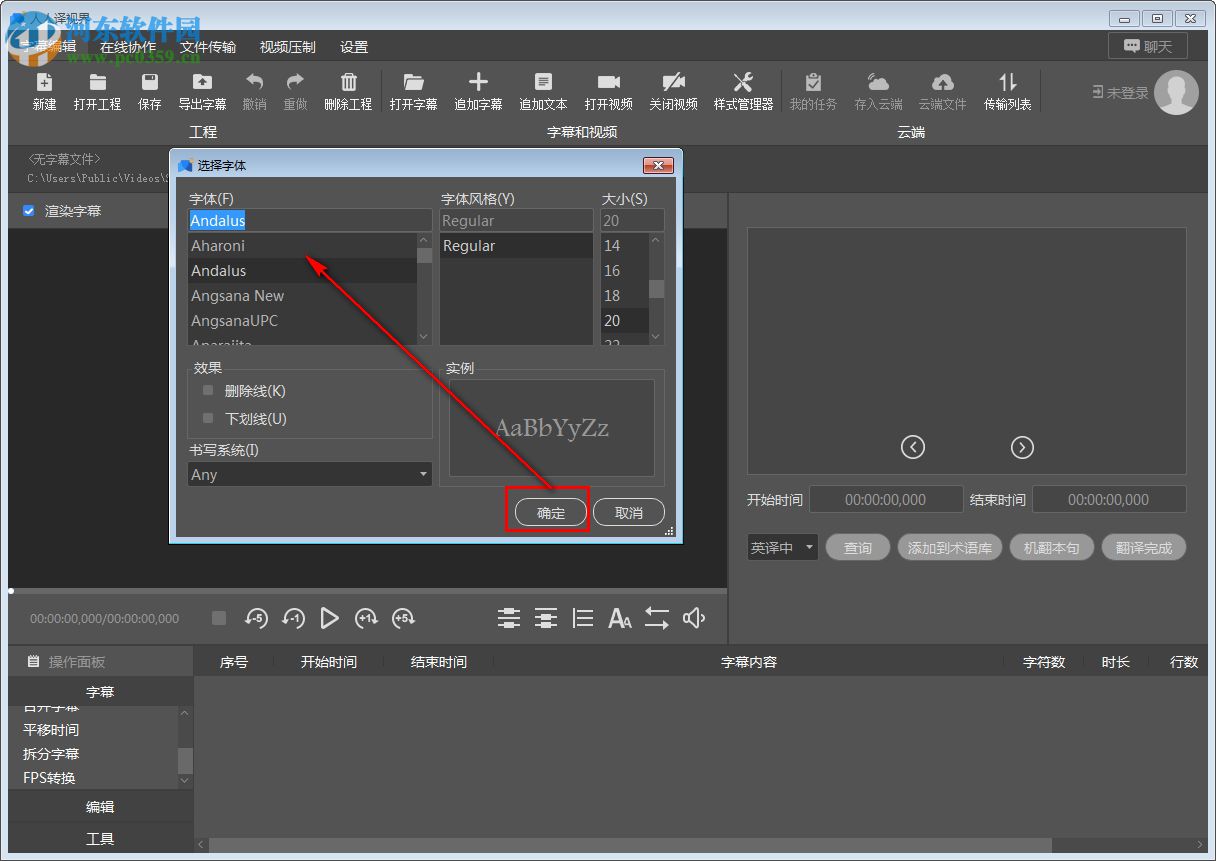Open the style manager (样式管理器)

point(743,83)
